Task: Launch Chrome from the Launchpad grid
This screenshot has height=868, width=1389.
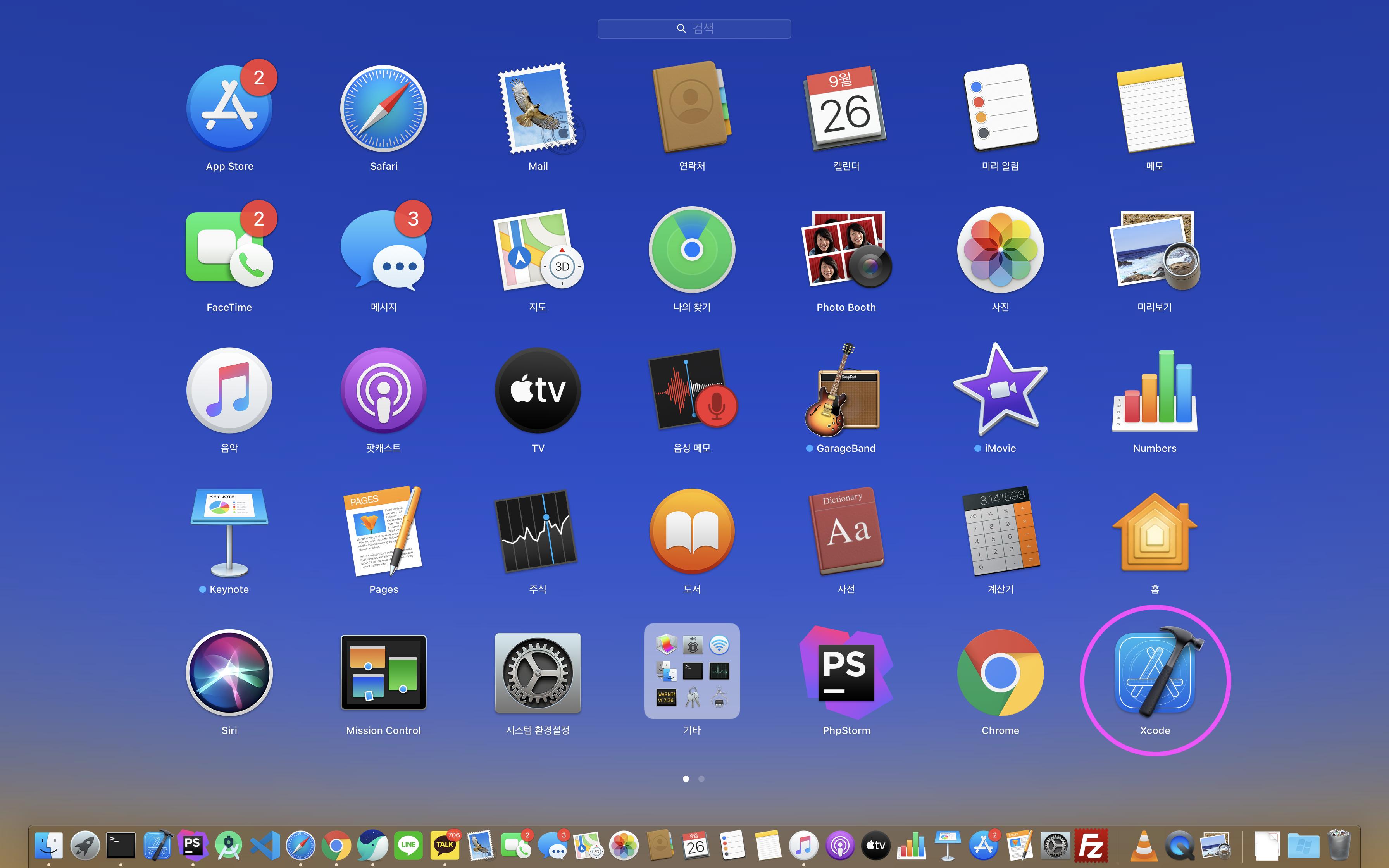Action: tap(1000, 673)
